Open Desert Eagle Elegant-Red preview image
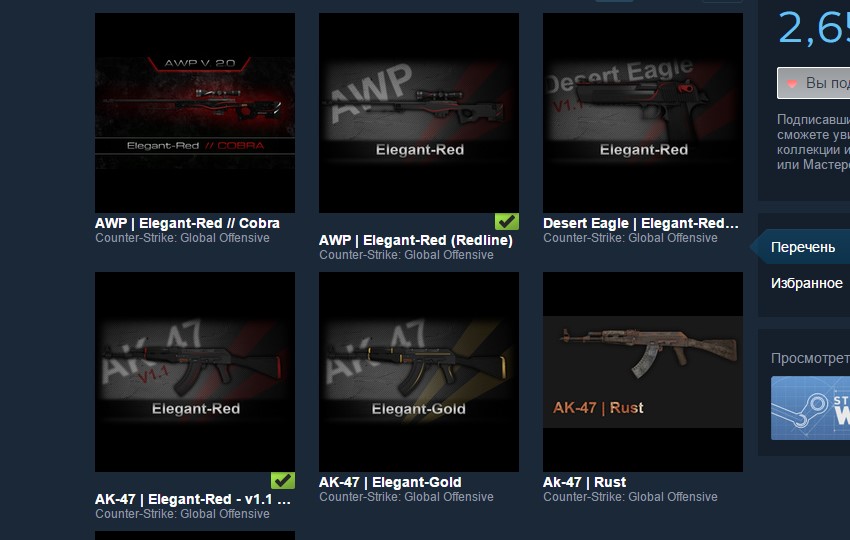850x540 pixels. click(643, 113)
